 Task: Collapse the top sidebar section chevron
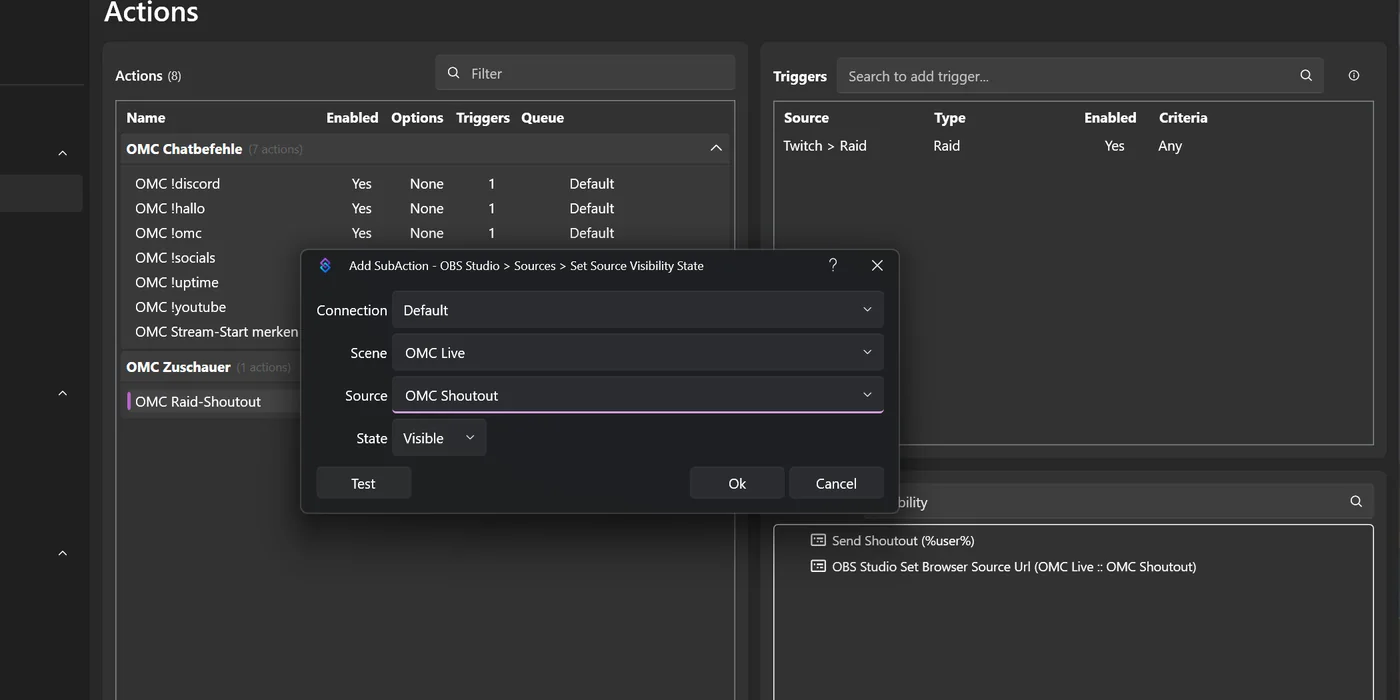62,153
